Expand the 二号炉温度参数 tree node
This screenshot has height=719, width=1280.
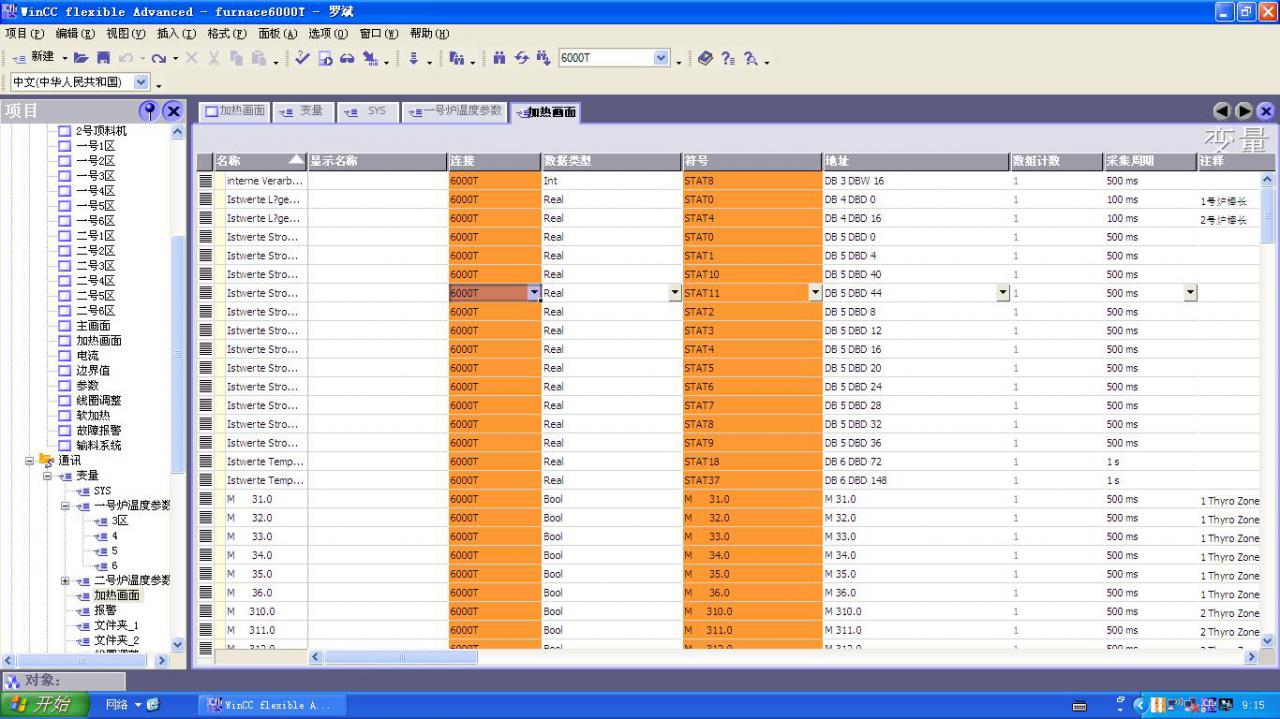point(66,581)
